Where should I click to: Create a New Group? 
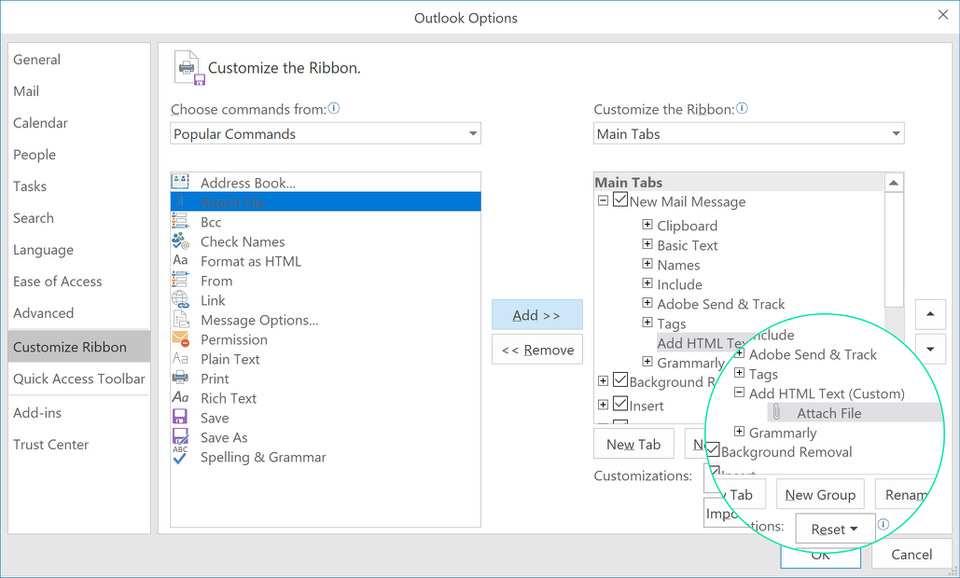pyautogui.click(x=820, y=494)
